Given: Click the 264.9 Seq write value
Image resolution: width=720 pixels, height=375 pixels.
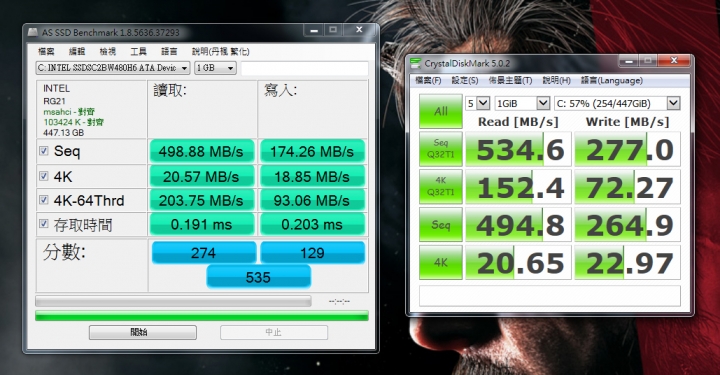Looking at the screenshot, I should [x=627, y=225].
